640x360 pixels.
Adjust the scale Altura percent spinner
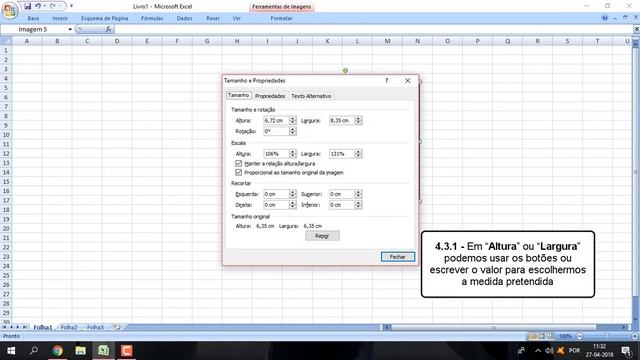pyautogui.click(x=292, y=153)
